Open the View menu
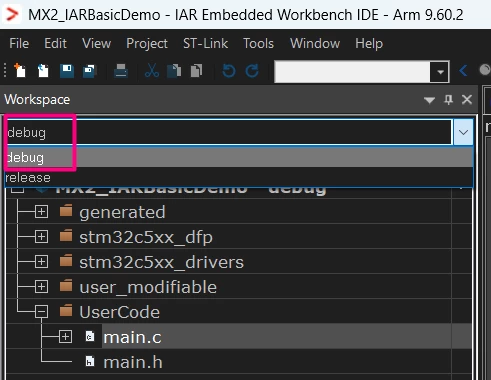 96,43
